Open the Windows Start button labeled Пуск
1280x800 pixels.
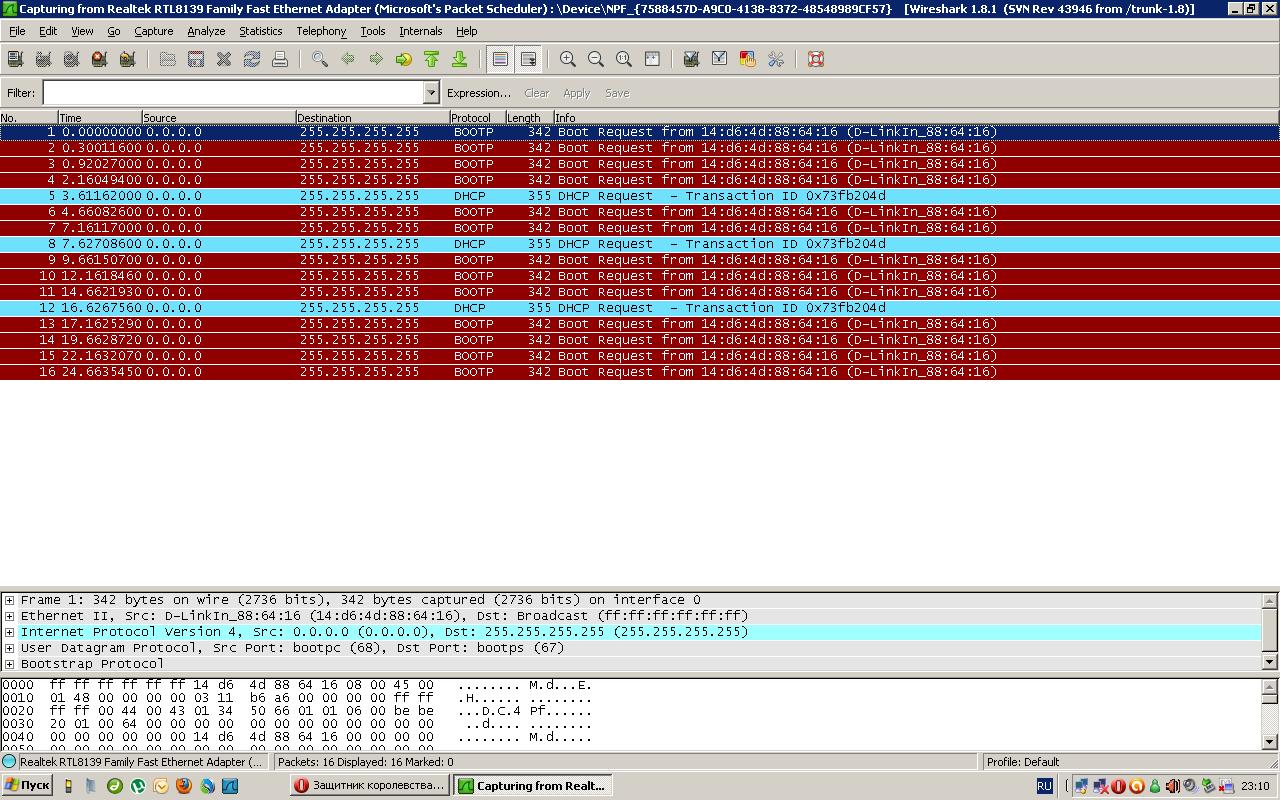point(27,786)
